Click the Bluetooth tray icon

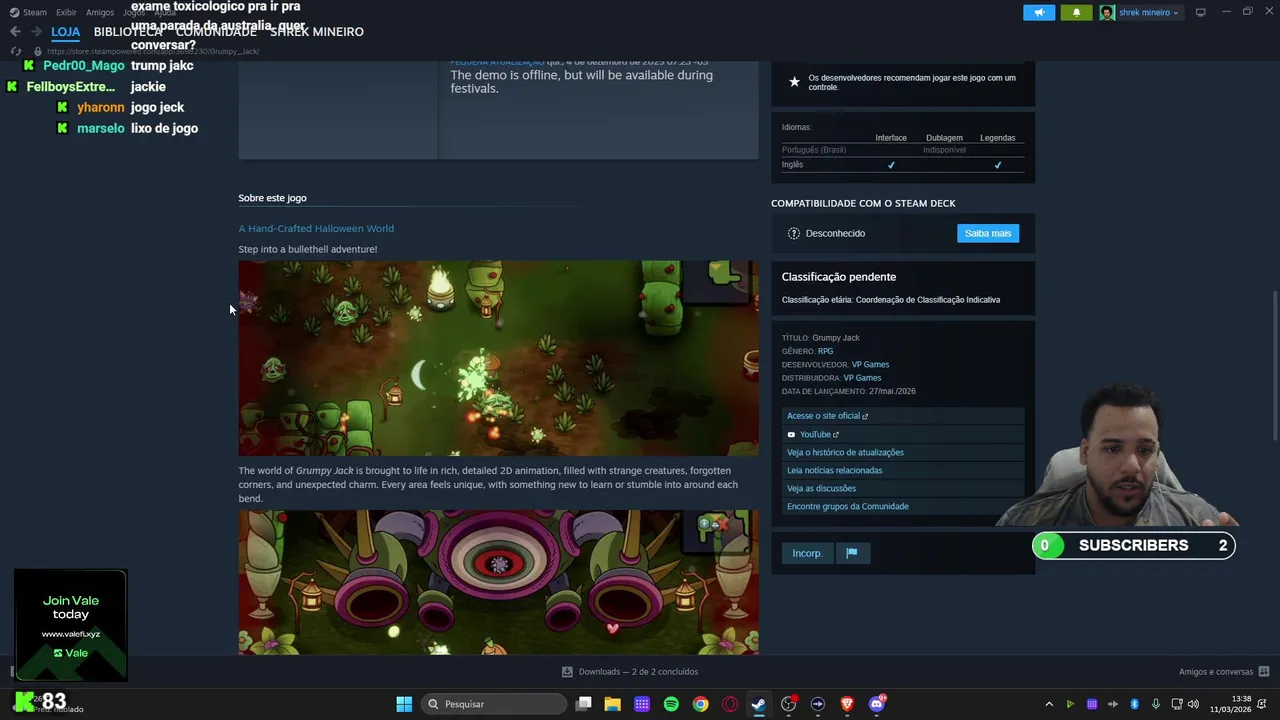point(1135,704)
